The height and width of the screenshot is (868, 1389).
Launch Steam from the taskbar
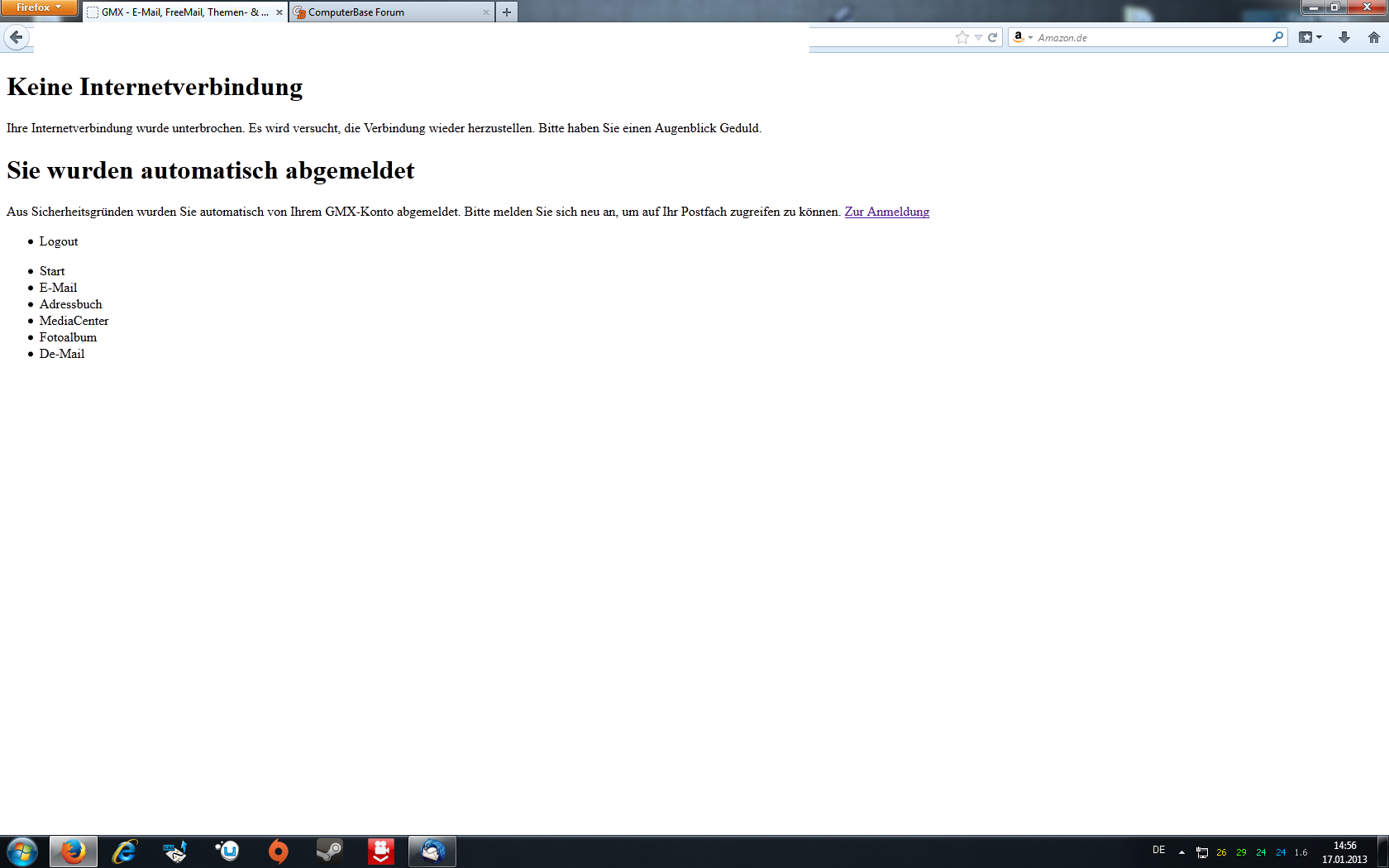click(330, 851)
